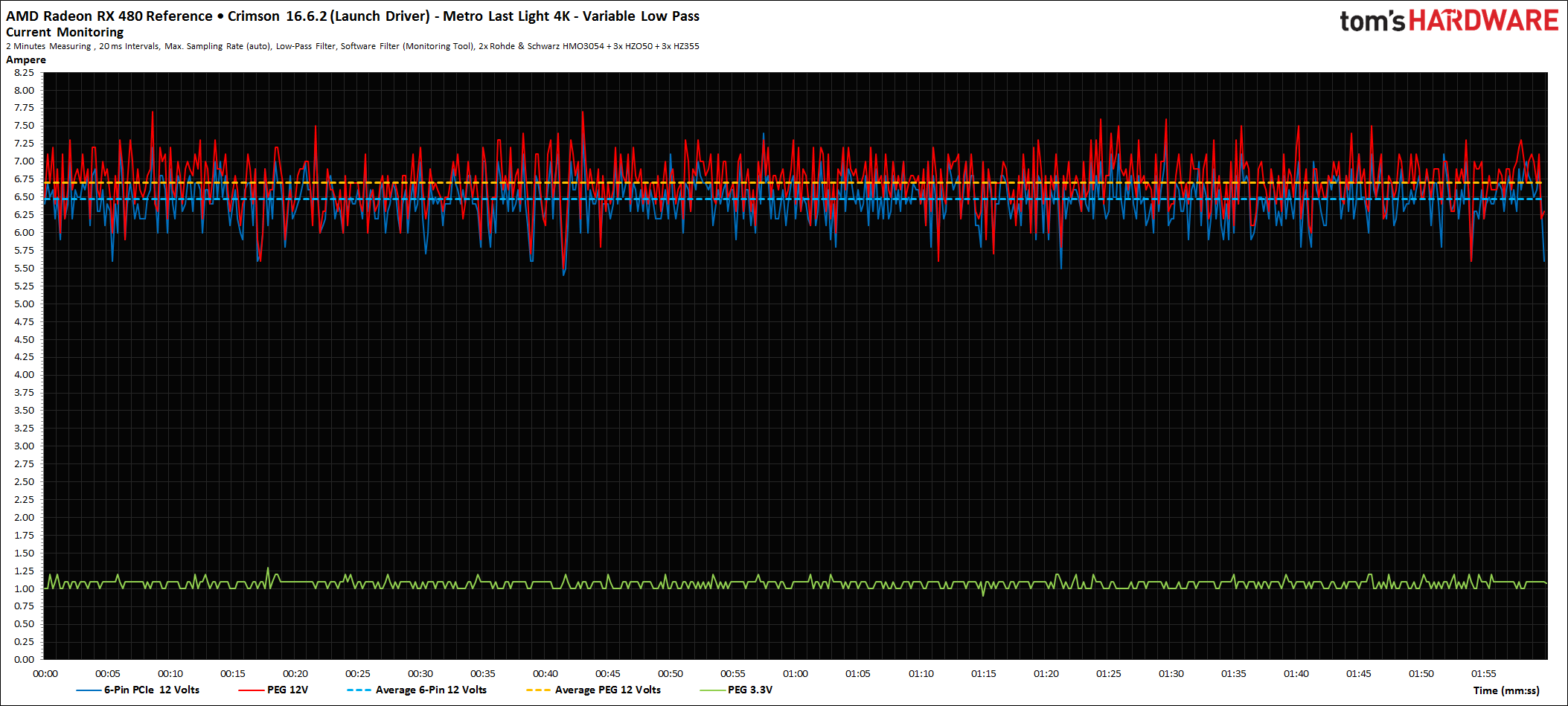Click the PEG 3.3V legend label

[750, 690]
